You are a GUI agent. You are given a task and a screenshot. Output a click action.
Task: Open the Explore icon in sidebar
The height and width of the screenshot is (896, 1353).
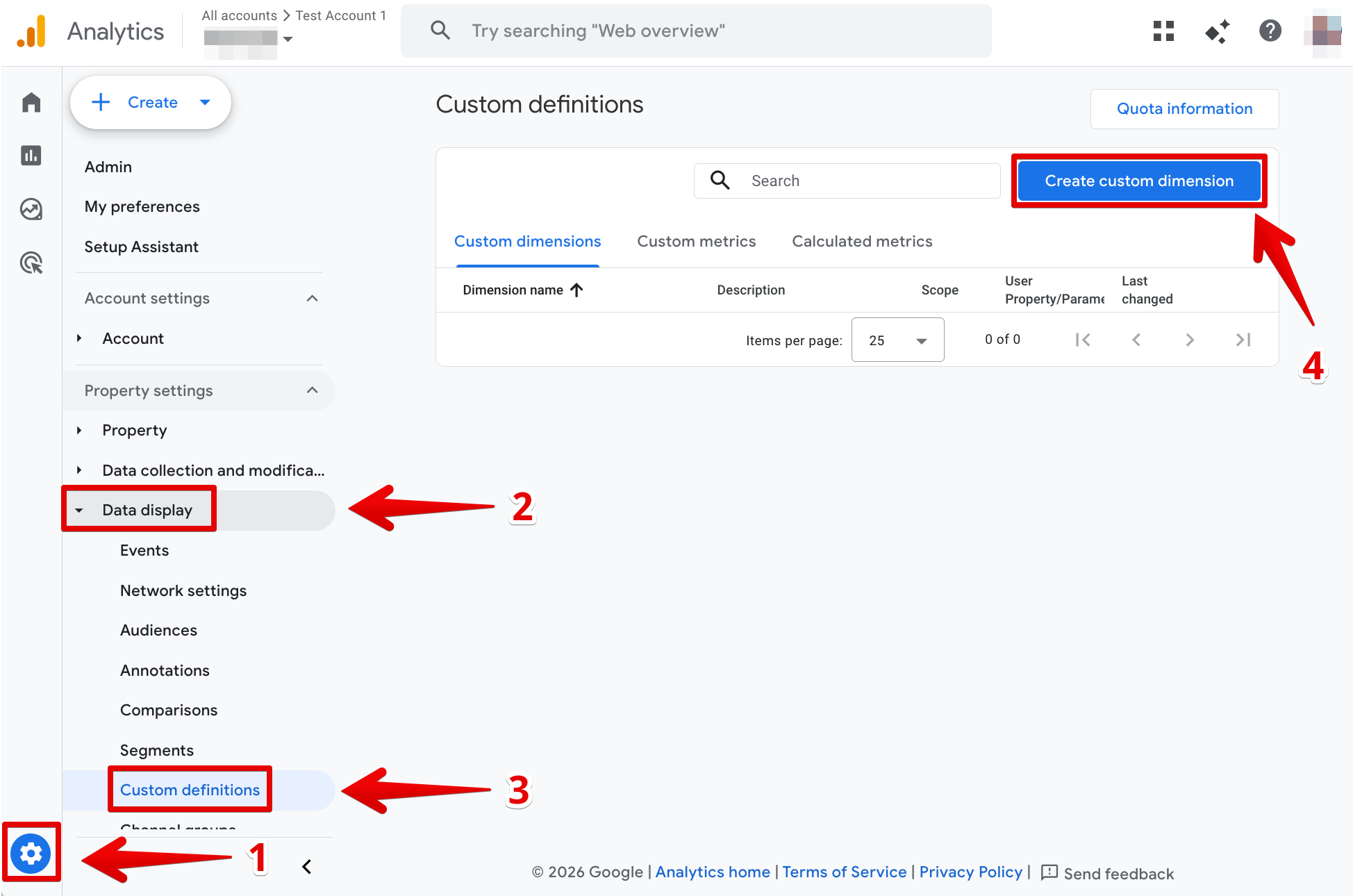pos(31,209)
